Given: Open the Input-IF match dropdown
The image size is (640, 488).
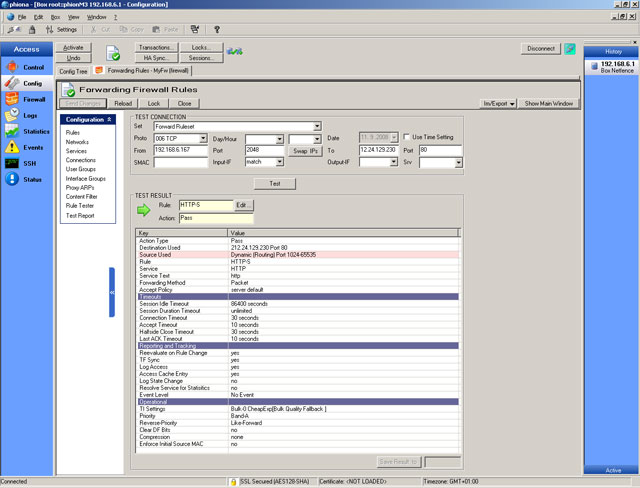Looking at the screenshot, I should pyautogui.click(x=282, y=161).
